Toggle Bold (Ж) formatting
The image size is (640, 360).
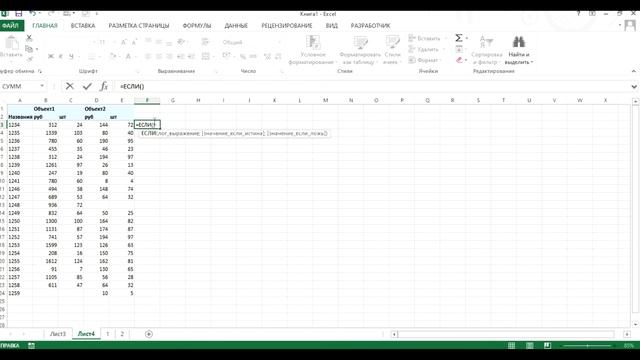[x=51, y=56]
